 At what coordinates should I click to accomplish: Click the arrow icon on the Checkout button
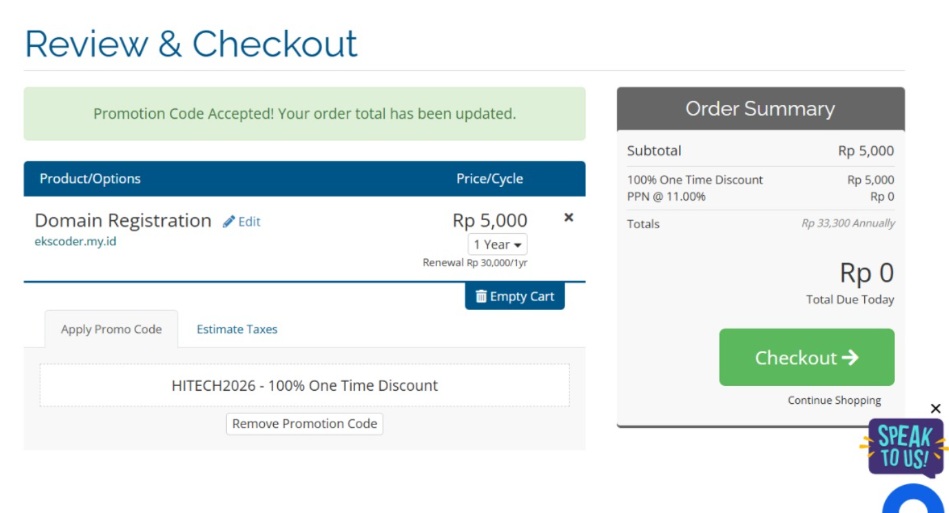click(850, 358)
